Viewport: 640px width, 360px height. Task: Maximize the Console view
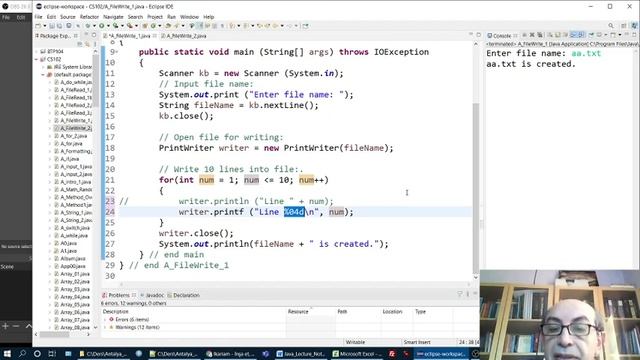pos(635,36)
